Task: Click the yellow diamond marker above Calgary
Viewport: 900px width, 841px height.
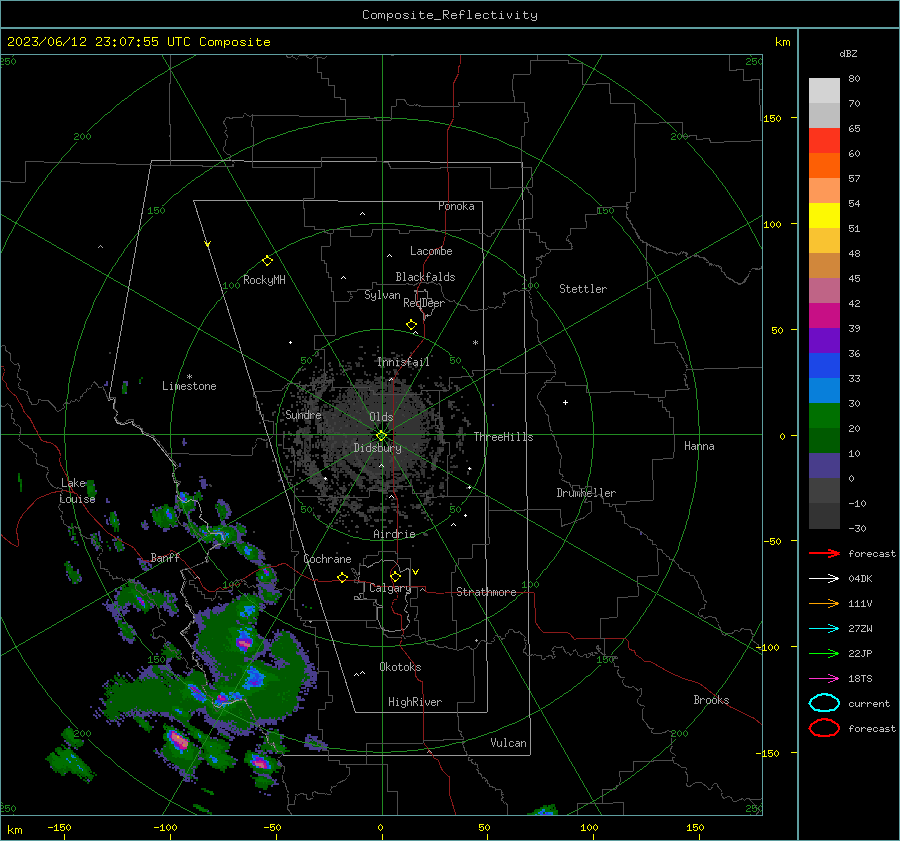Action: pos(395,576)
